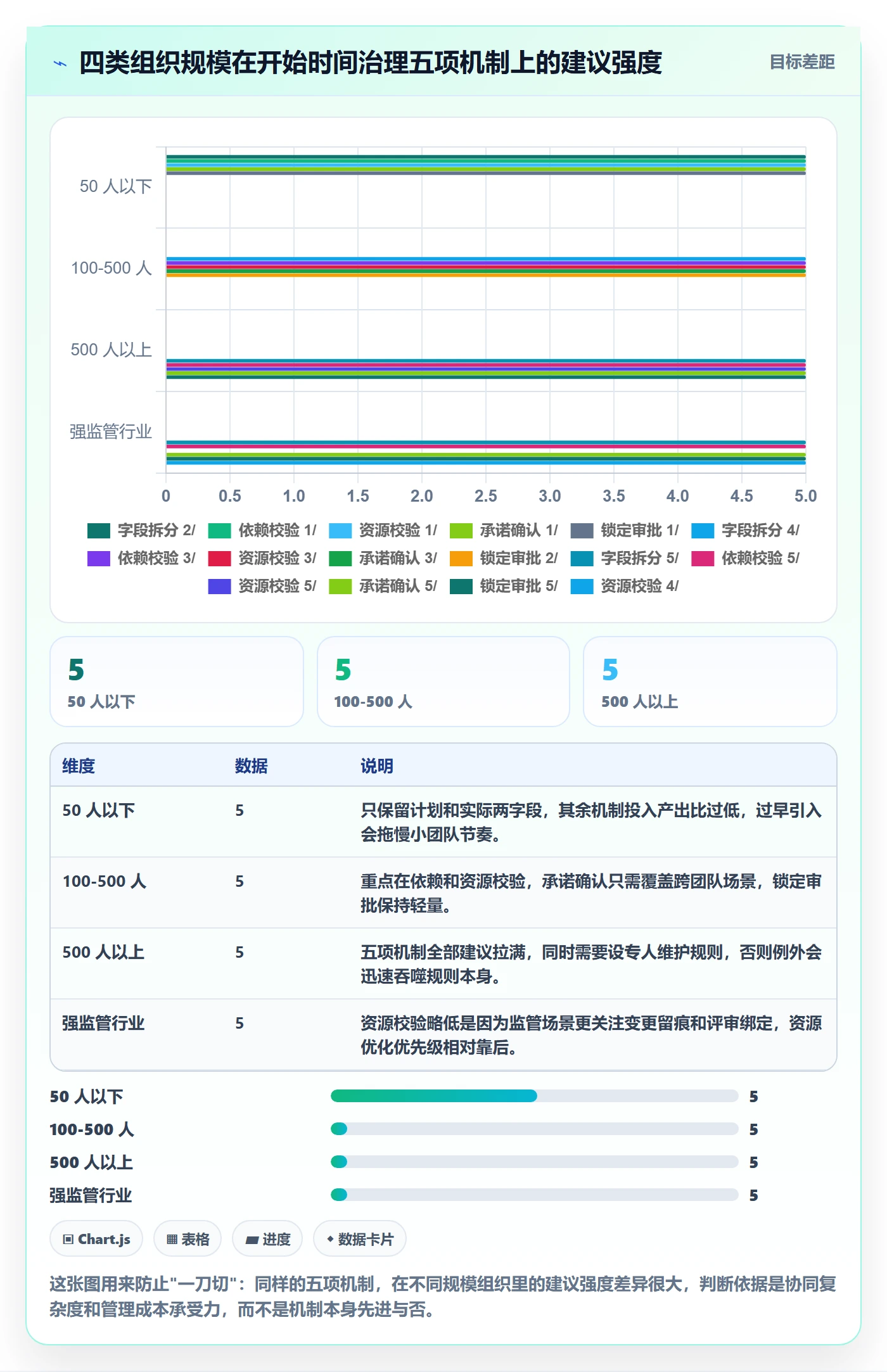
Task: Hide the 依赖校验 5/ legend entry
Action: [x=746, y=558]
